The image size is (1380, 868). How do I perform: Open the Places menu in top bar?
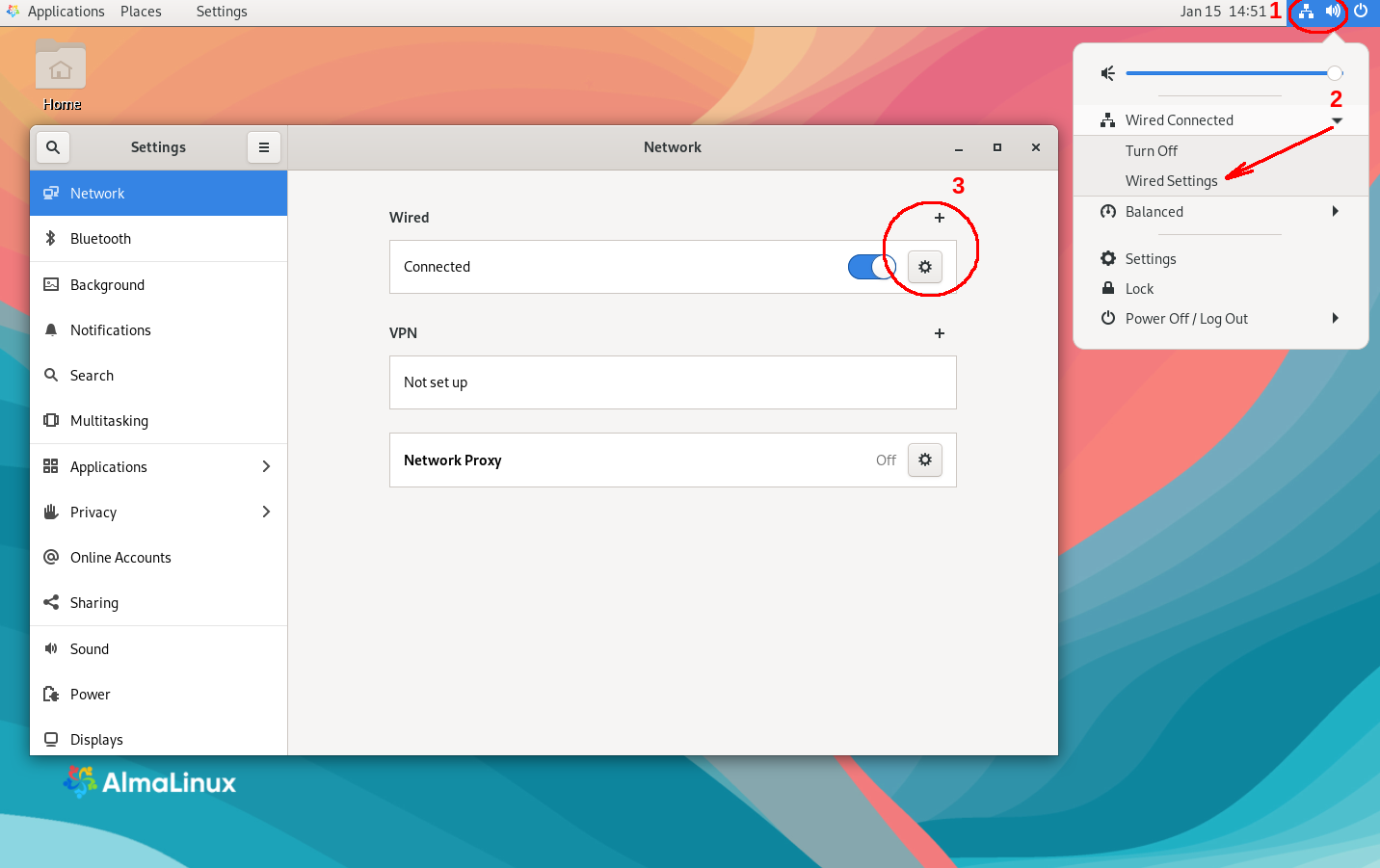tap(141, 12)
